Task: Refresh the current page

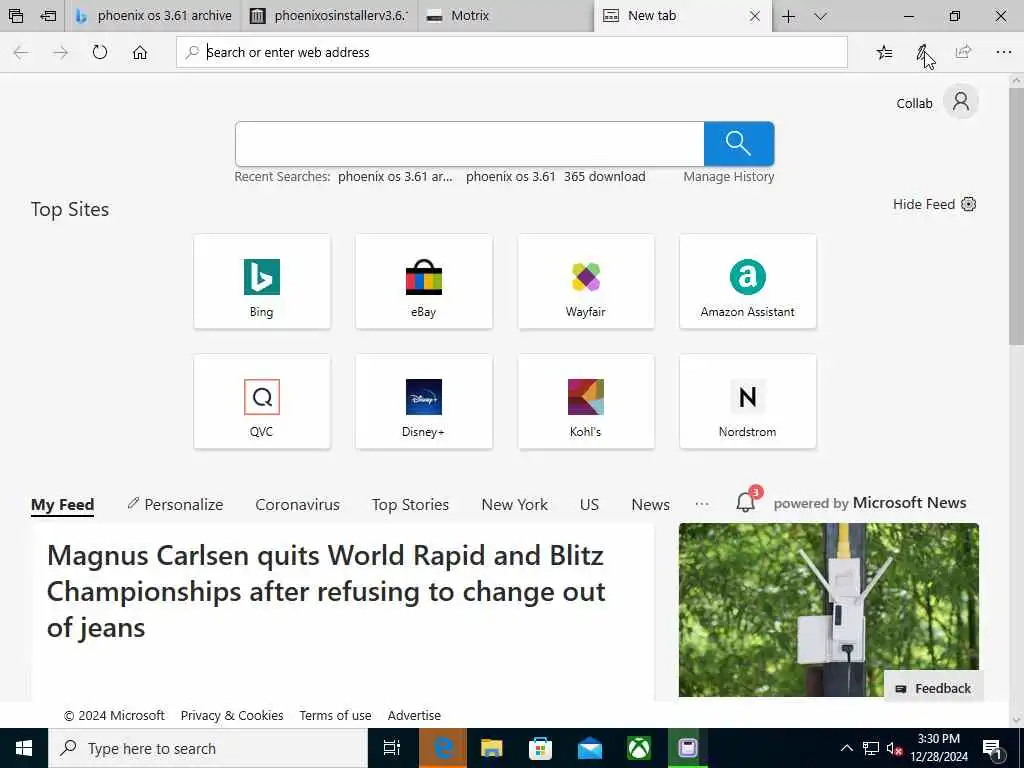Action: point(99,52)
